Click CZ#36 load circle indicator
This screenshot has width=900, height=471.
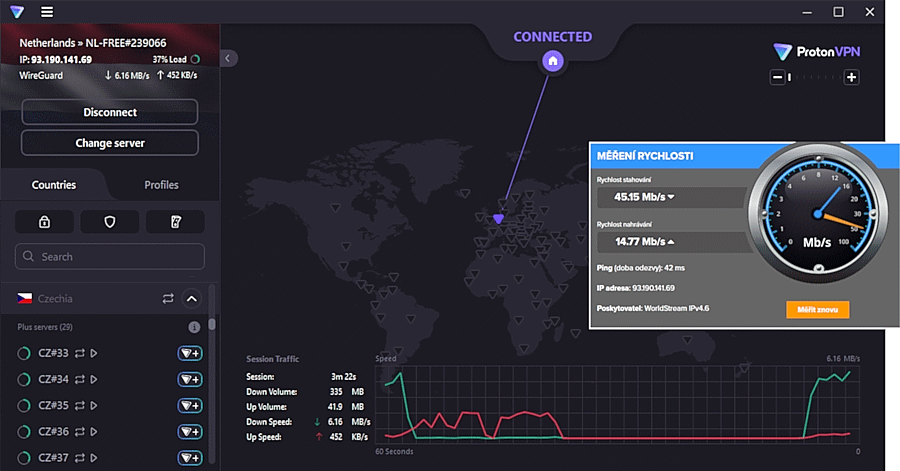point(24,431)
